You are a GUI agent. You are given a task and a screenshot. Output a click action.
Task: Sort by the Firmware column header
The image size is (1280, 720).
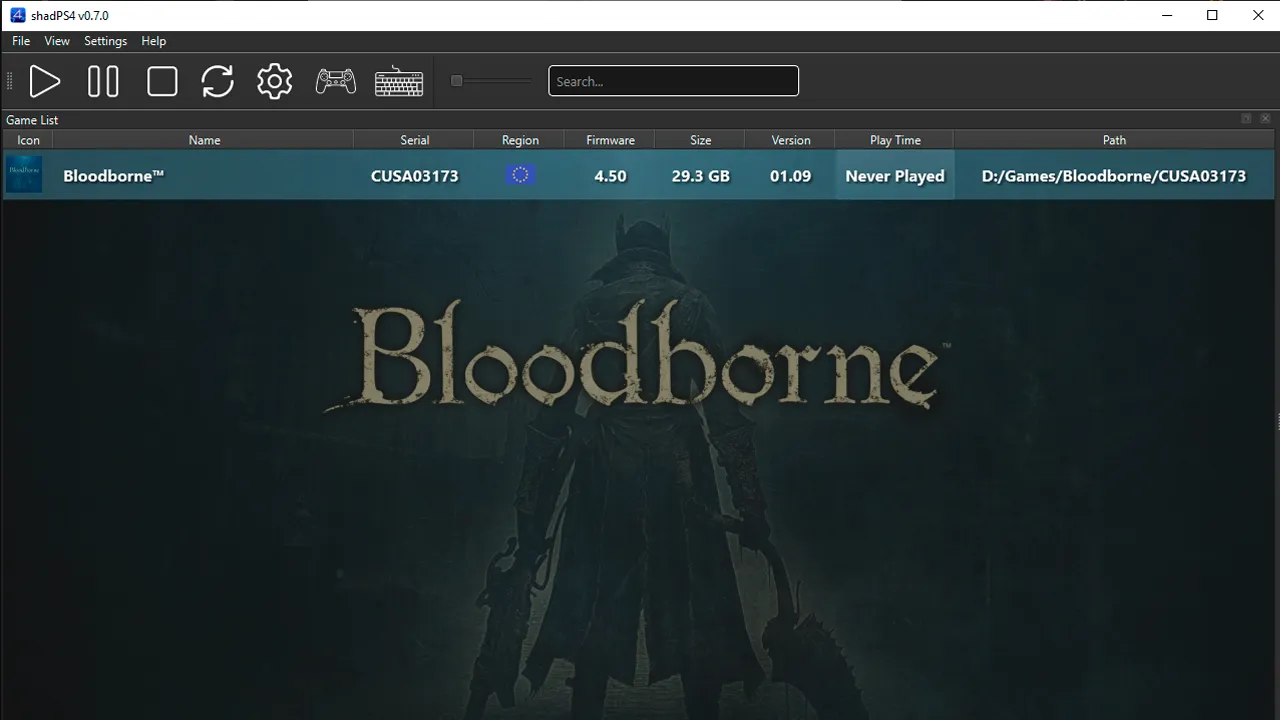pos(610,140)
